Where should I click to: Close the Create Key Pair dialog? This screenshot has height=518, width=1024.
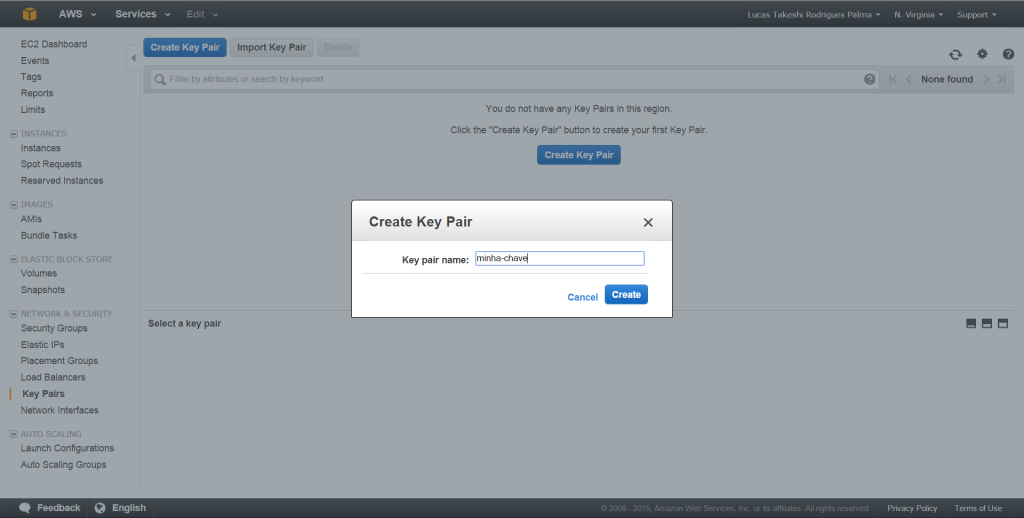[x=648, y=223]
